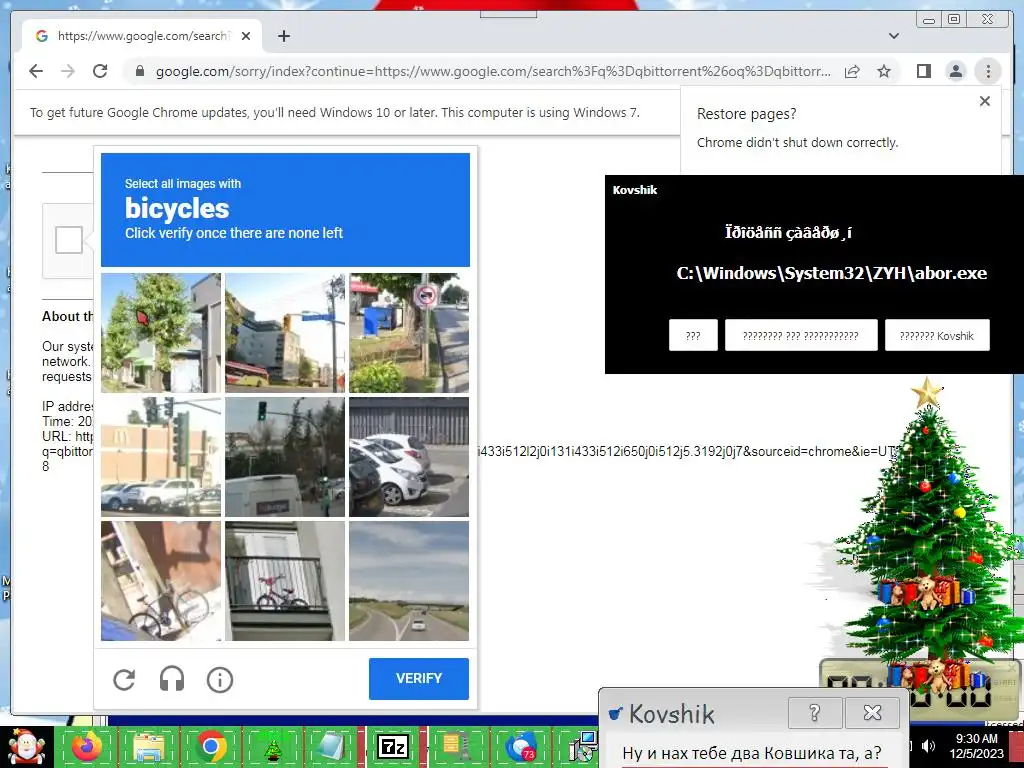Viewport: 1024px width, 768px height.
Task: Close the Kovshik balloon notification
Action: [x=872, y=712]
